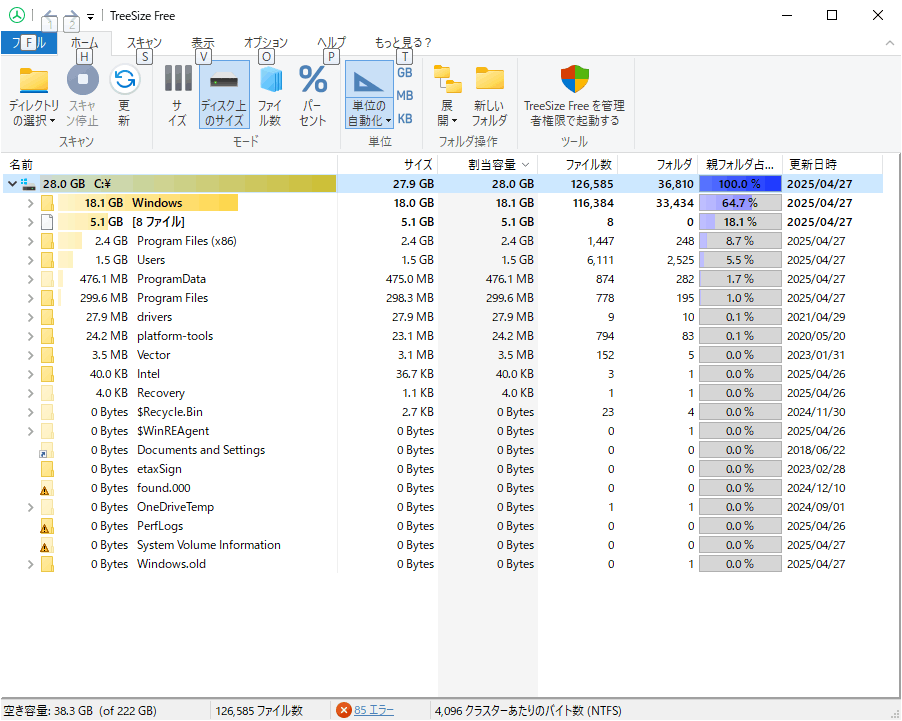Open the File tab

(x=29, y=43)
